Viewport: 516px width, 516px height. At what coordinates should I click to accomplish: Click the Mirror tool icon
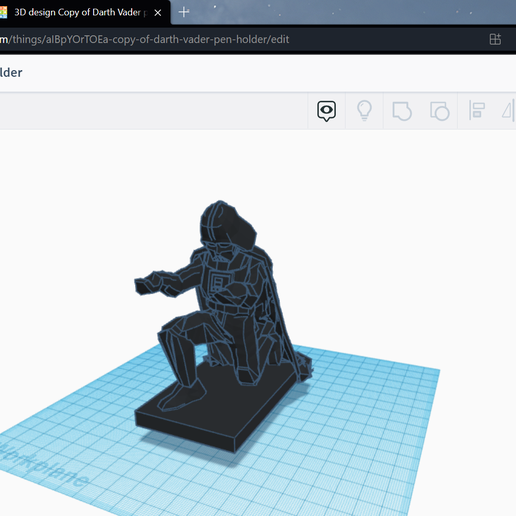509,110
